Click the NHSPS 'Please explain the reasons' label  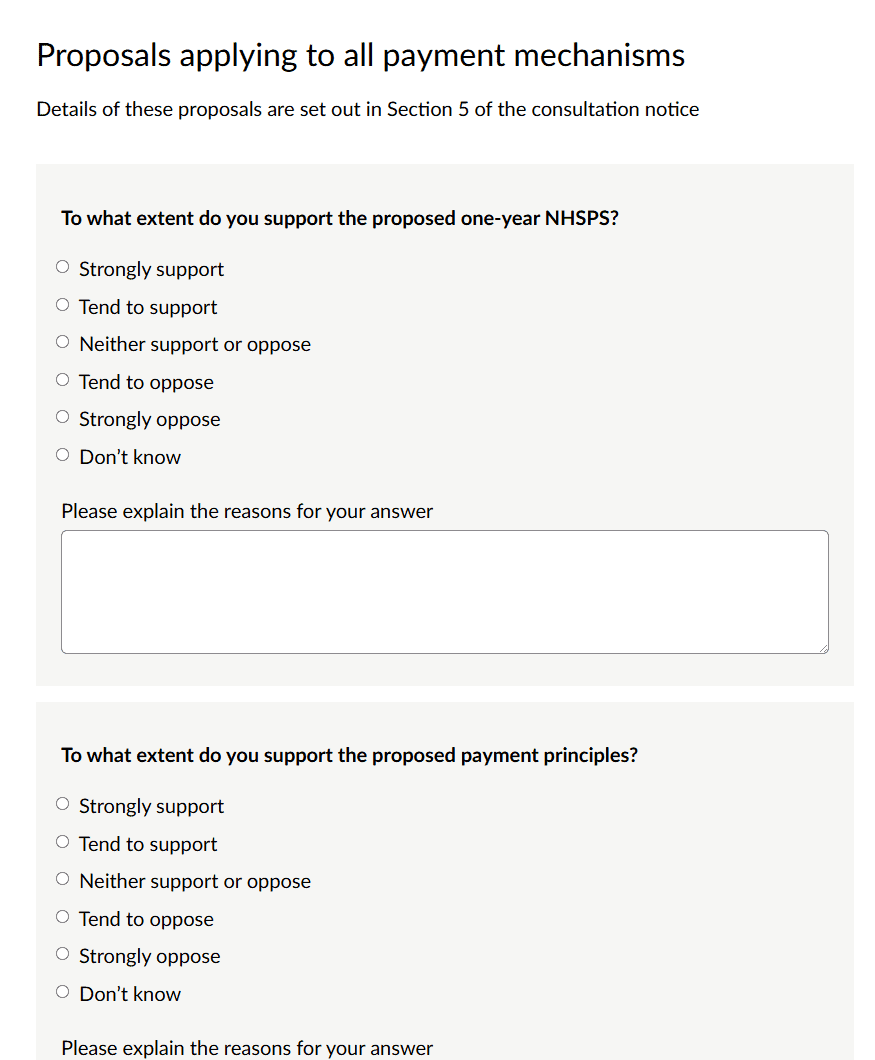(247, 511)
